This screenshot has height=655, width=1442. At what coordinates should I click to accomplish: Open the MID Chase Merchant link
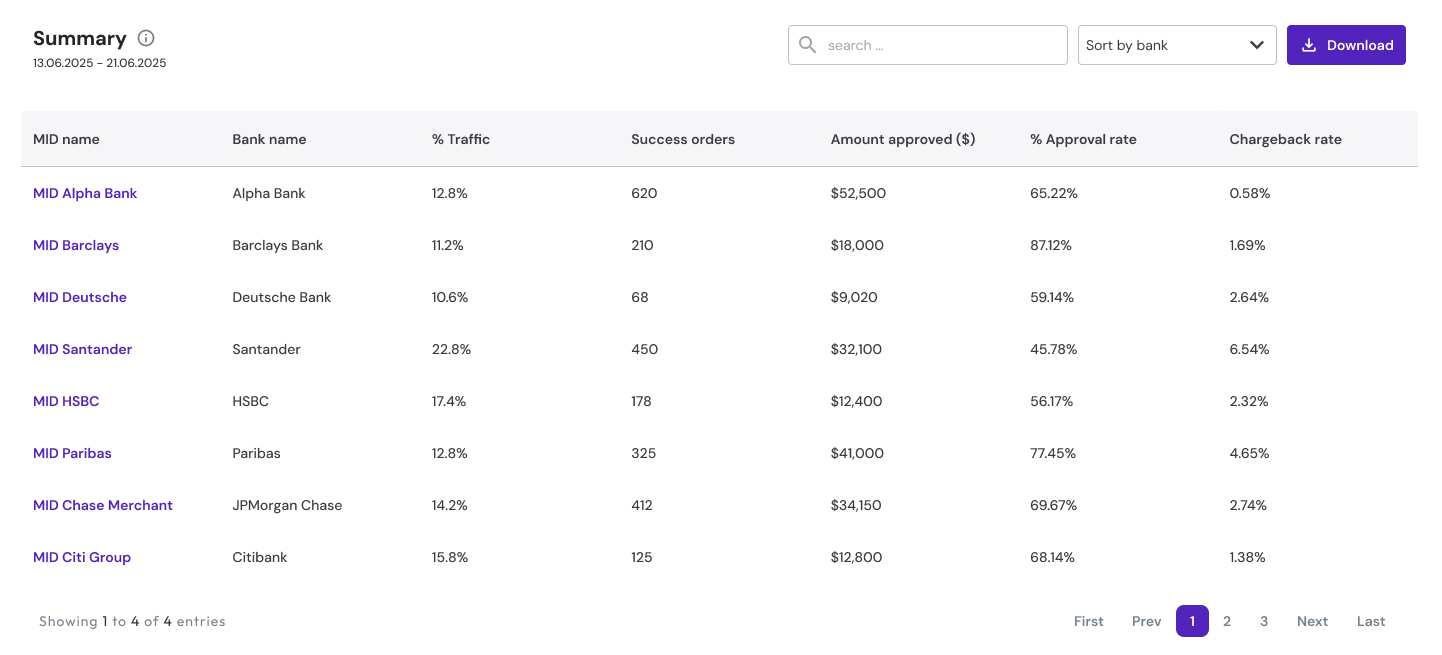click(x=103, y=505)
